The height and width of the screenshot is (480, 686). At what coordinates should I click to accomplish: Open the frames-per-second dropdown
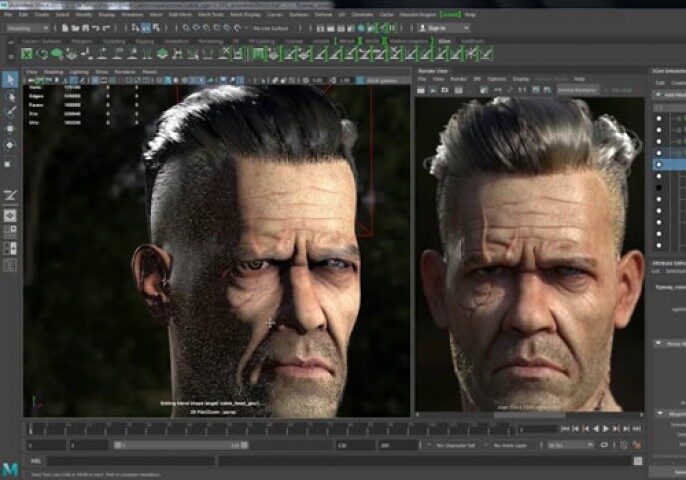570,445
